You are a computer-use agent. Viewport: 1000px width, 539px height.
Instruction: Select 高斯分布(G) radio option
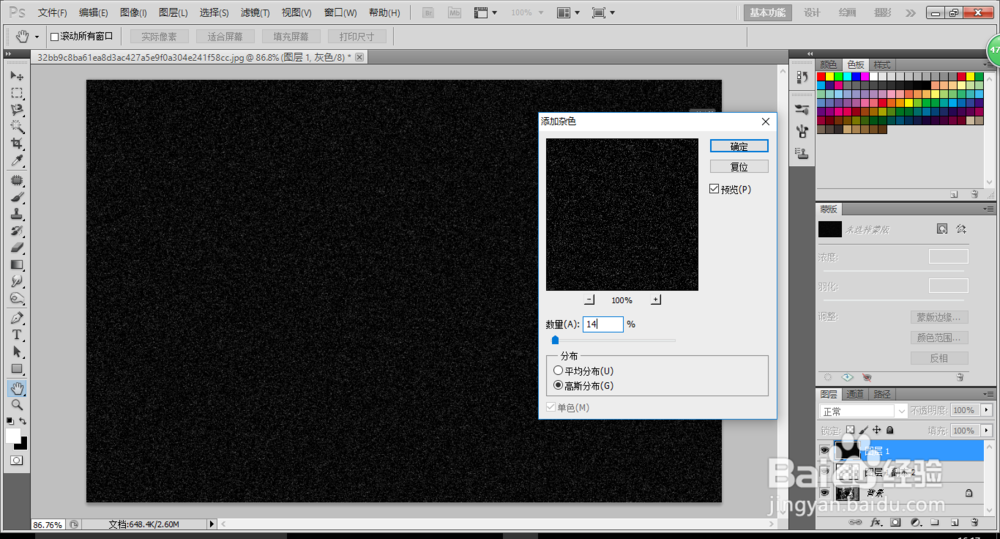[x=558, y=385]
